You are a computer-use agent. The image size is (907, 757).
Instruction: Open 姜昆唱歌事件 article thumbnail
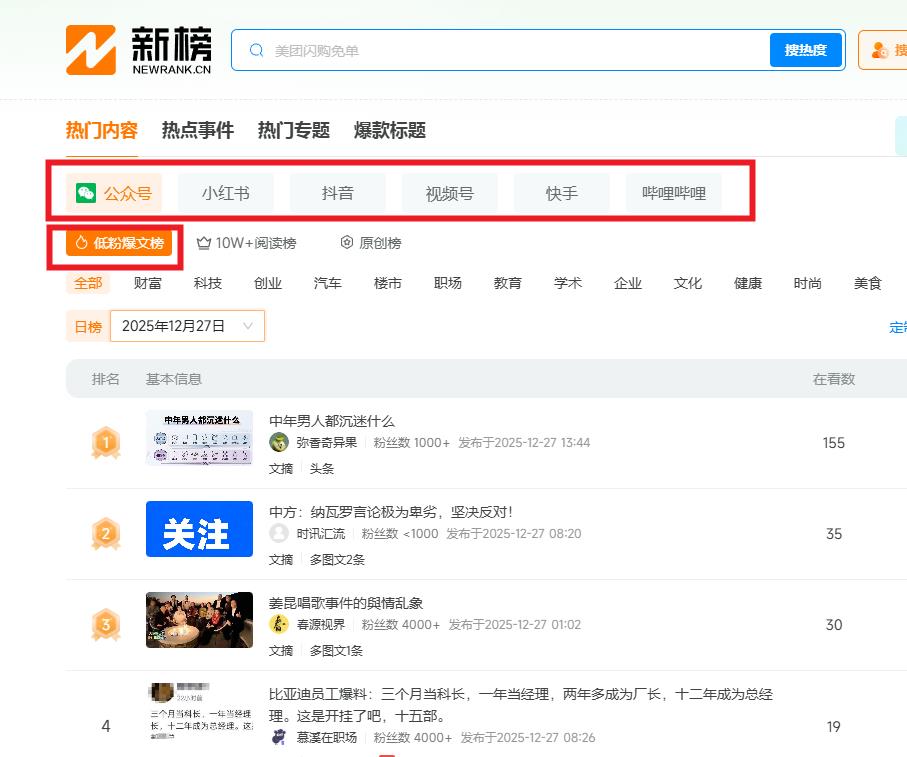coord(200,620)
